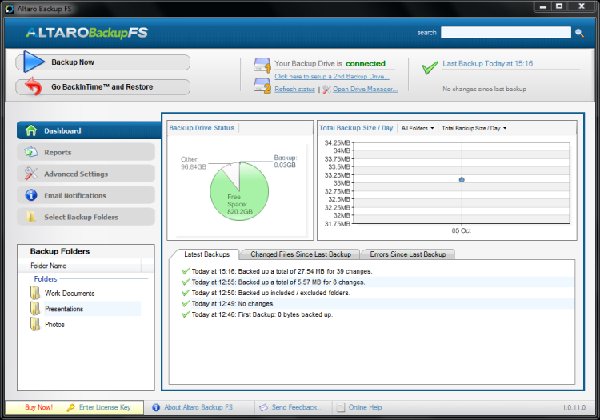Click About Altaro Backup FS link
The image size is (600, 420).
(x=198, y=407)
